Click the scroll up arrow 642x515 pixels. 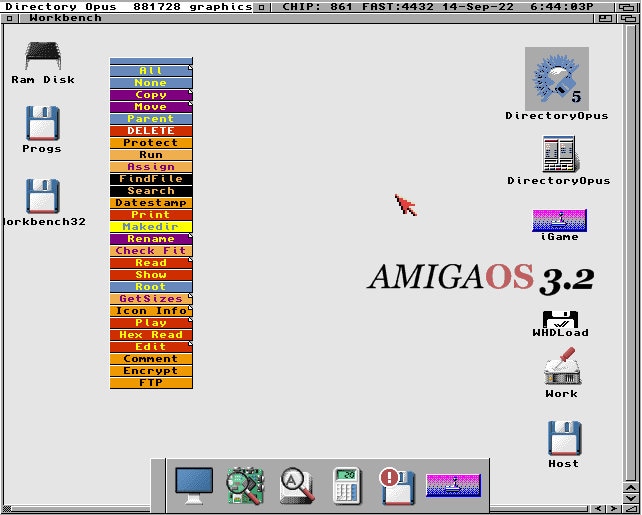[630, 488]
